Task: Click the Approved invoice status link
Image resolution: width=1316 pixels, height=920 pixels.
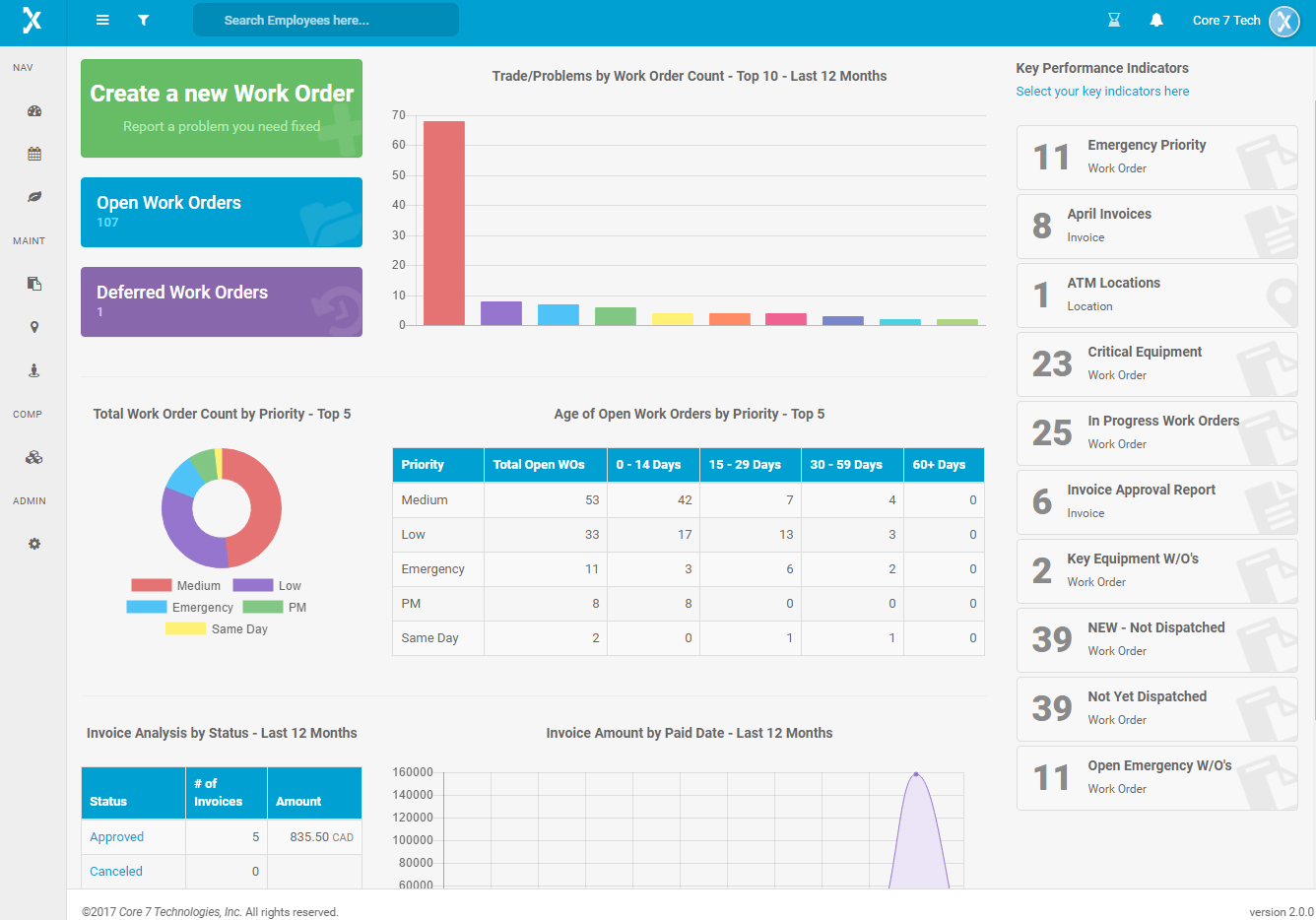Action: tap(116, 837)
